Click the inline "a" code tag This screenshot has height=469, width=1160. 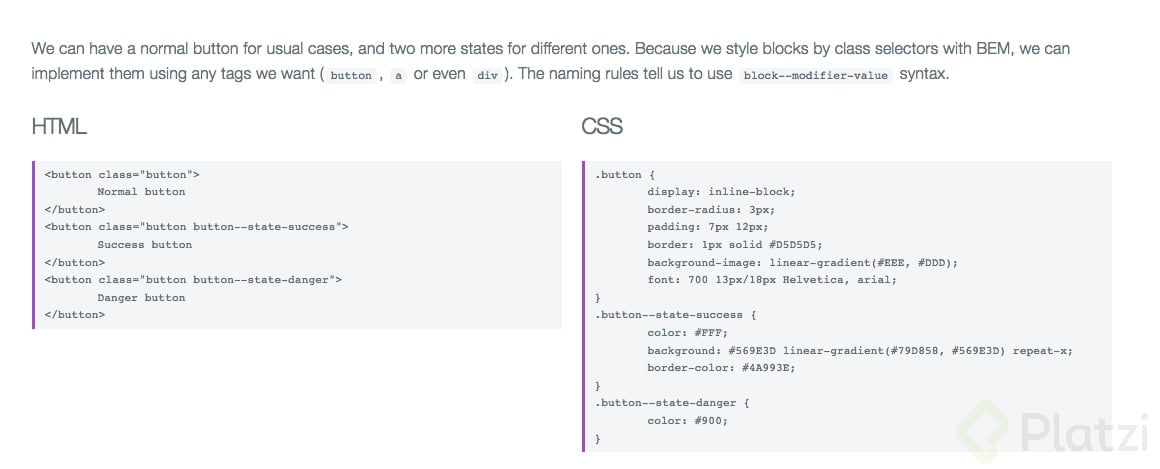[x=398, y=75]
